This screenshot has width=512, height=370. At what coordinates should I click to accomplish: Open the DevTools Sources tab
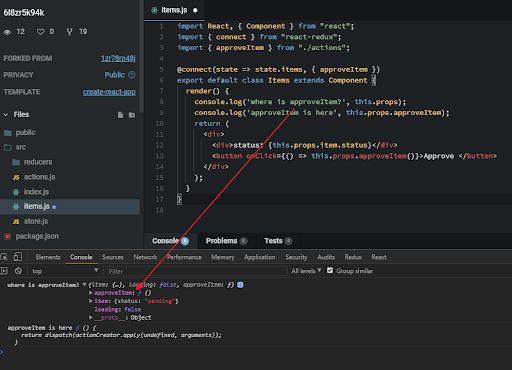pyautogui.click(x=113, y=257)
